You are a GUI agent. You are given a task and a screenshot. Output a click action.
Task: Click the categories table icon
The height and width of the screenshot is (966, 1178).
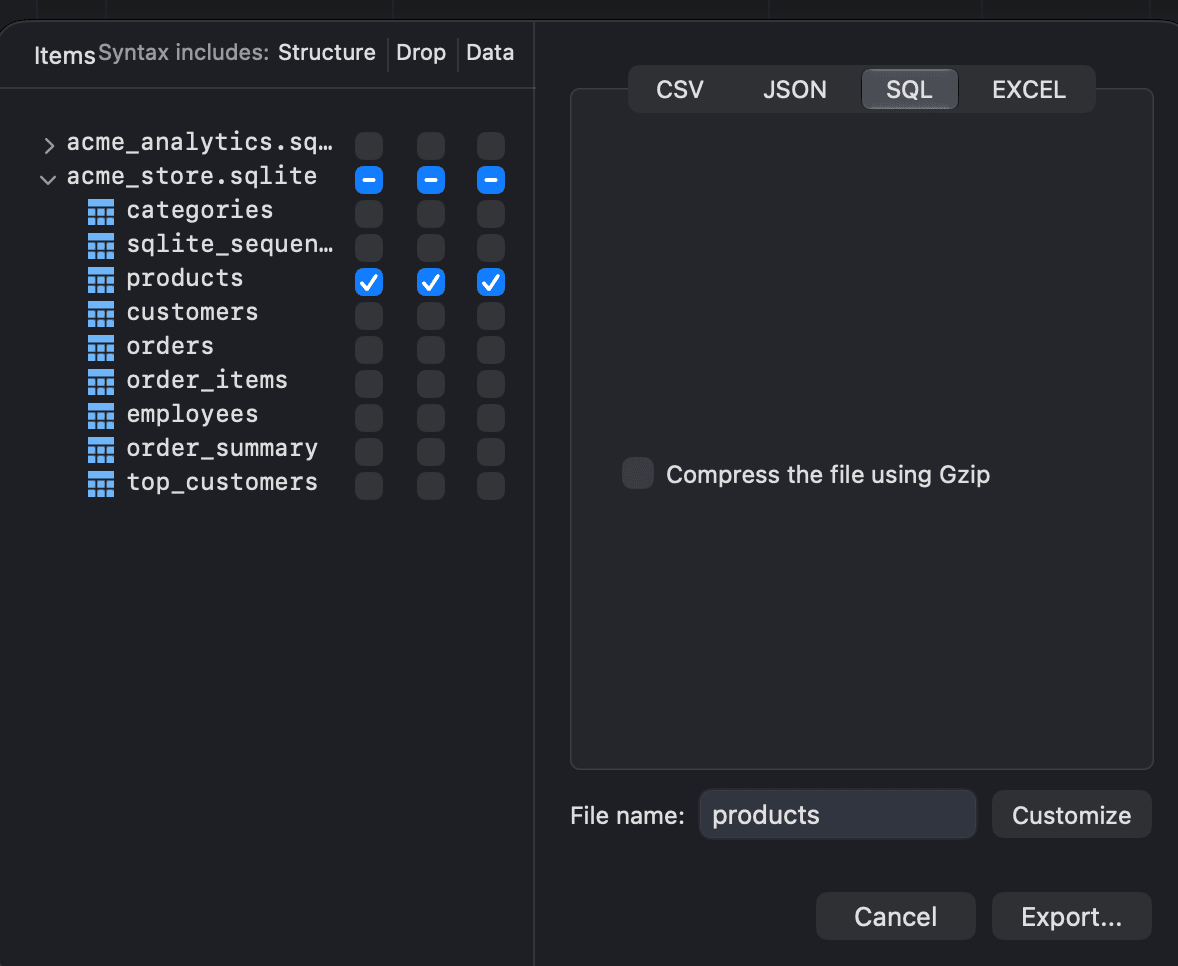(101, 212)
